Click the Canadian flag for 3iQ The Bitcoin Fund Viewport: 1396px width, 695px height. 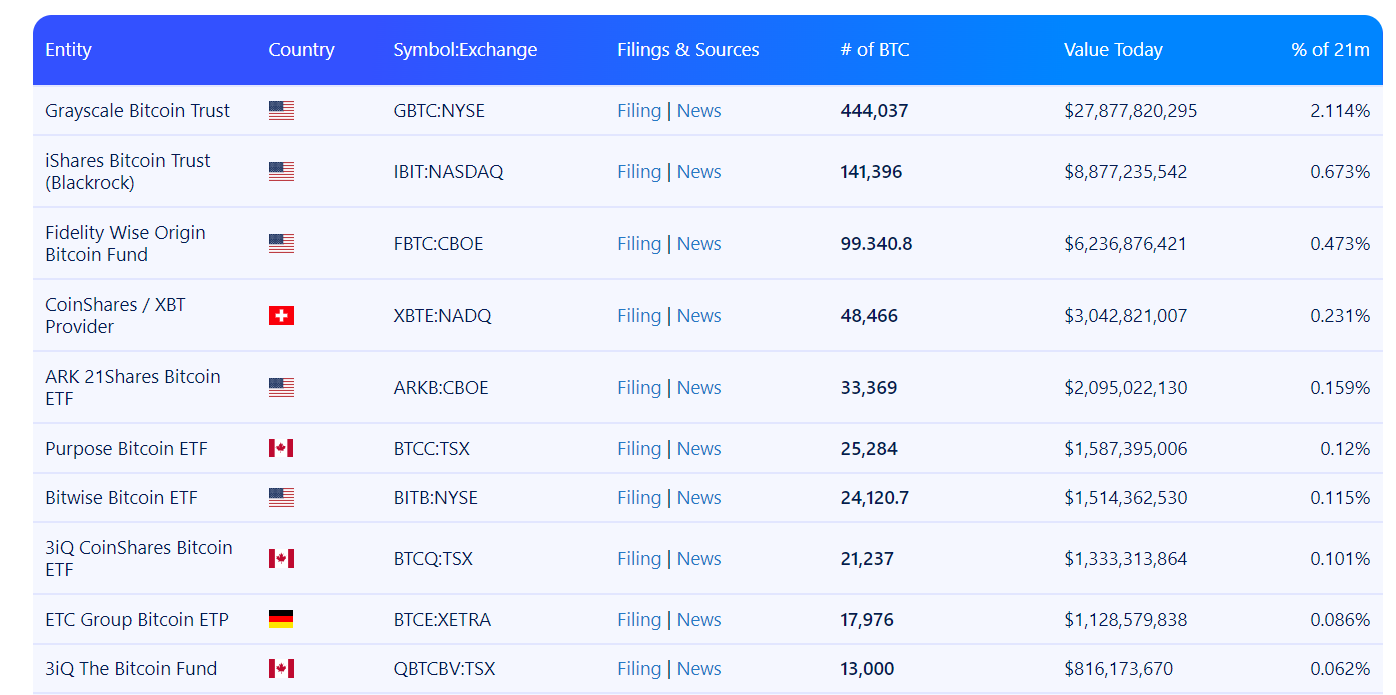(281, 669)
